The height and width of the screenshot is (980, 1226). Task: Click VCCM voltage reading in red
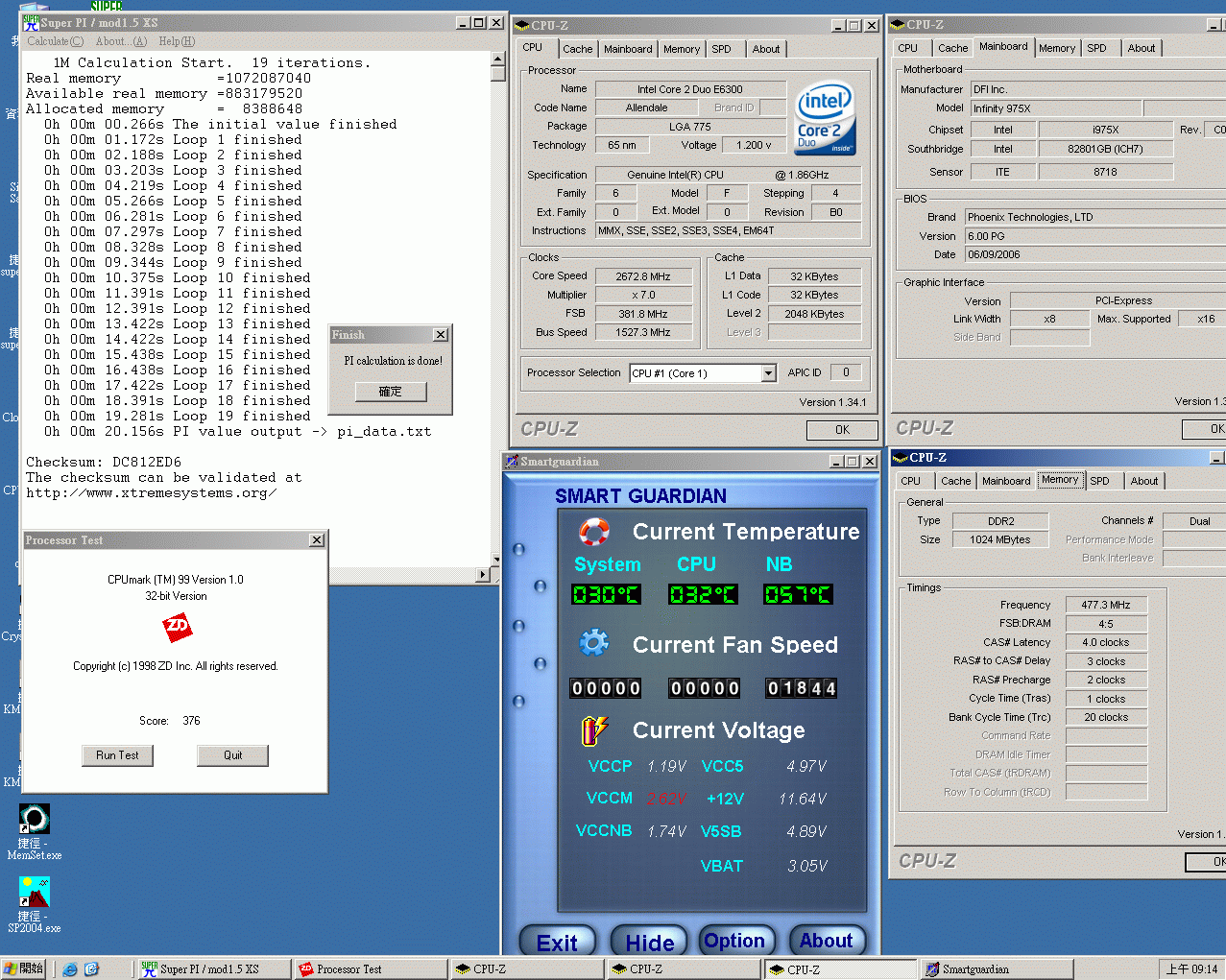click(666, 799)
